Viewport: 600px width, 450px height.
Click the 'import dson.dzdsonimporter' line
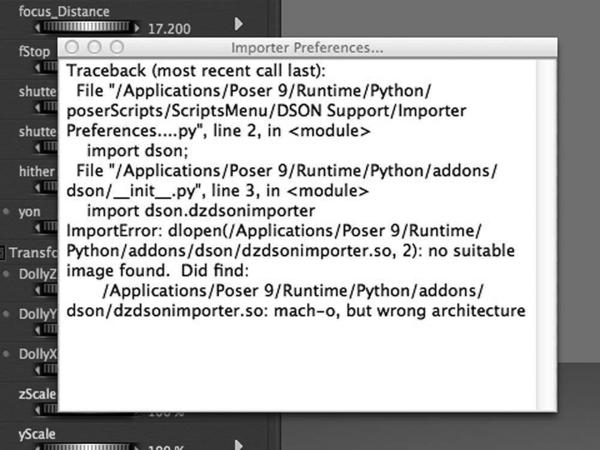(201, 211)
